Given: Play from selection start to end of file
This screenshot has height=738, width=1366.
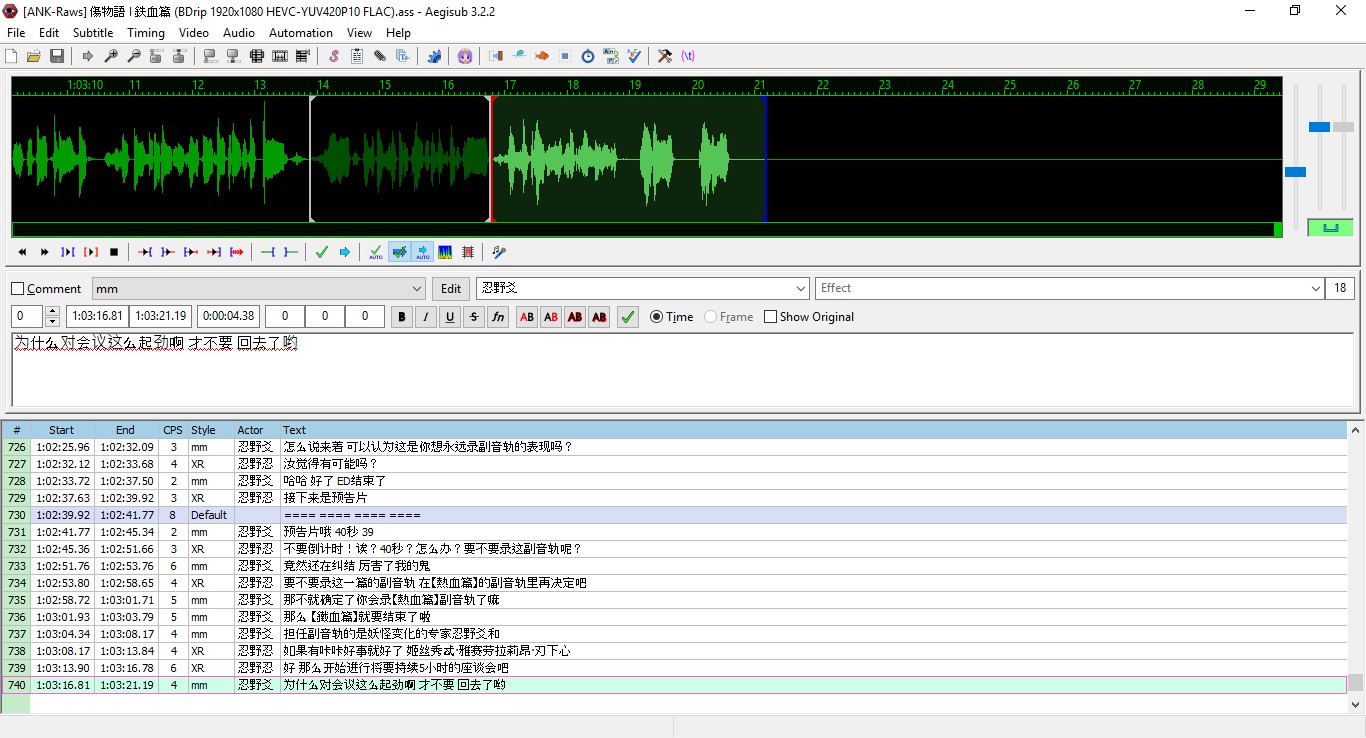Looking at the screenshot, I should click(237, 252).
